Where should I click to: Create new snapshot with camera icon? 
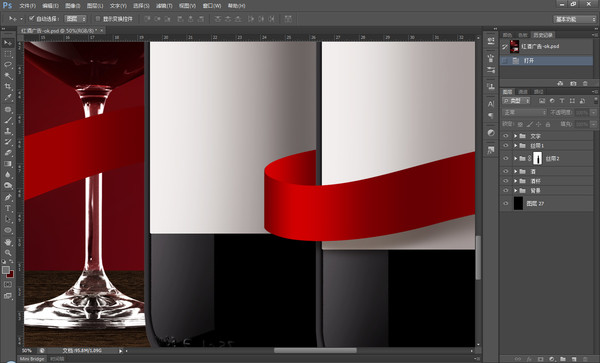[x=573, y=83]
